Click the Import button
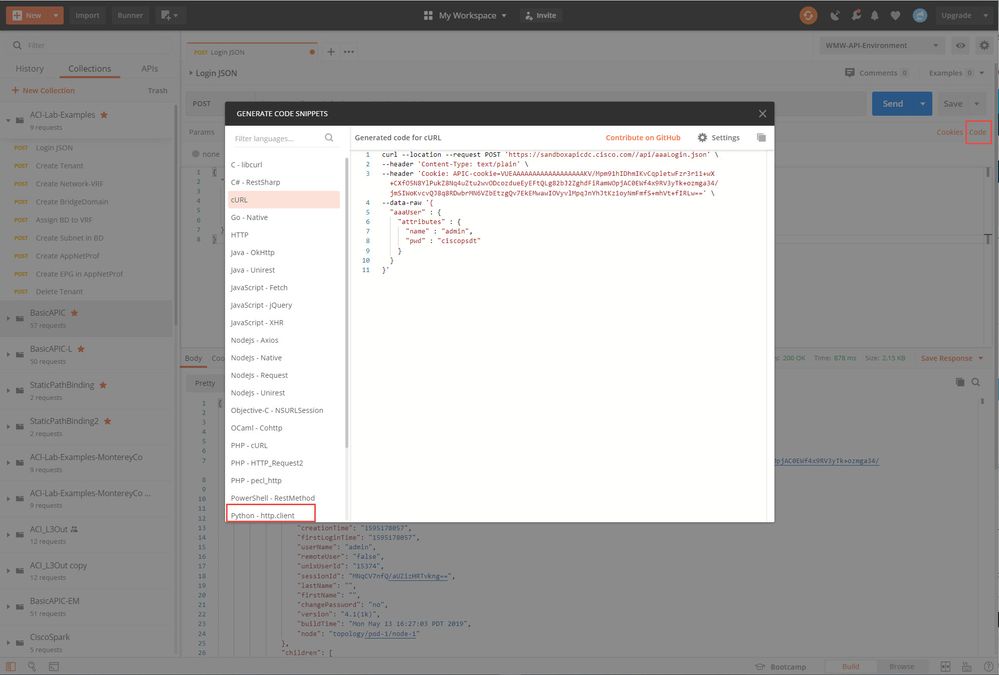This screenshot has width=999, height=675. [87, 15]
